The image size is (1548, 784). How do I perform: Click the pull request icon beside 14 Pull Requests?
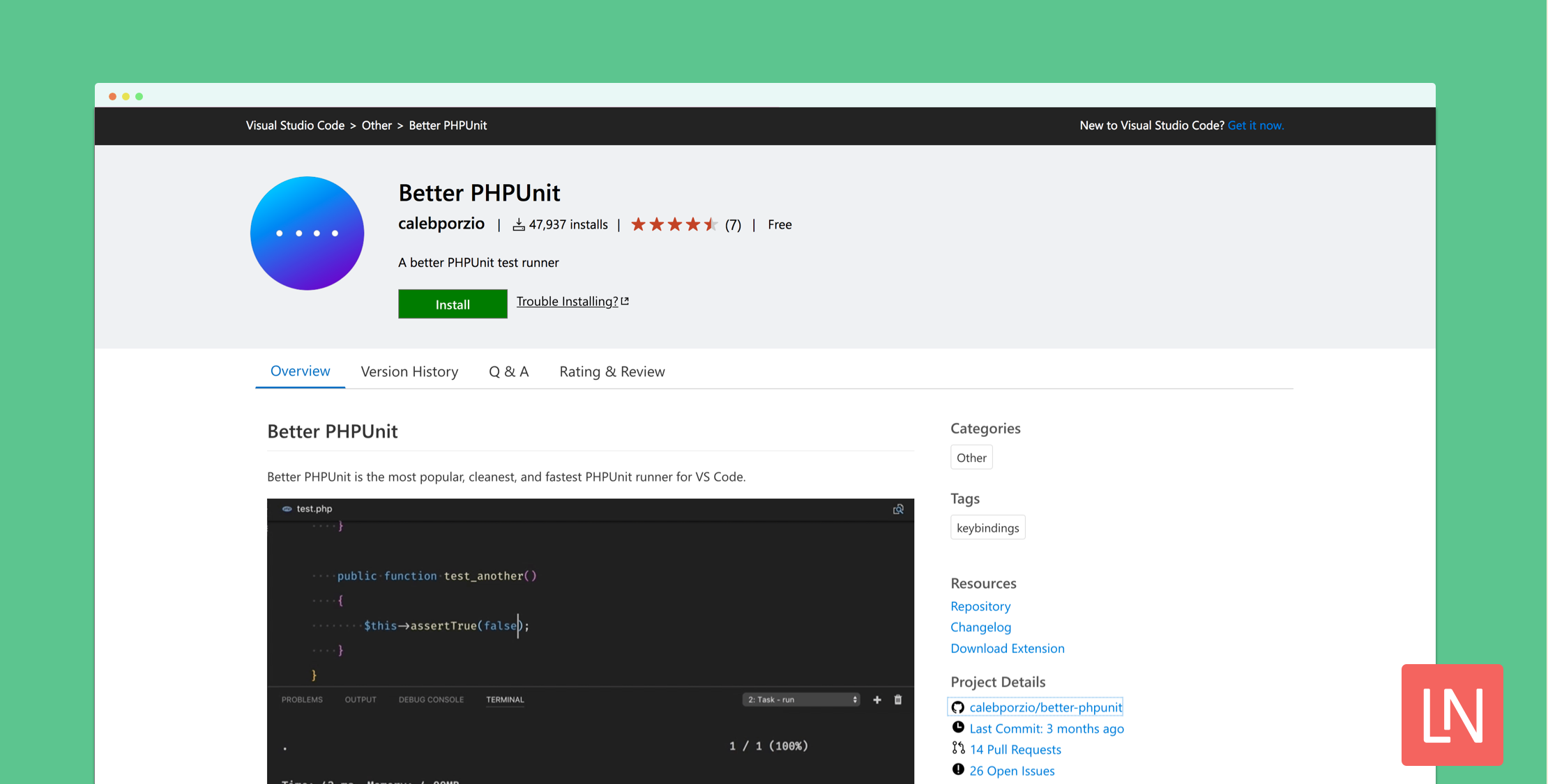pos(958,748)
